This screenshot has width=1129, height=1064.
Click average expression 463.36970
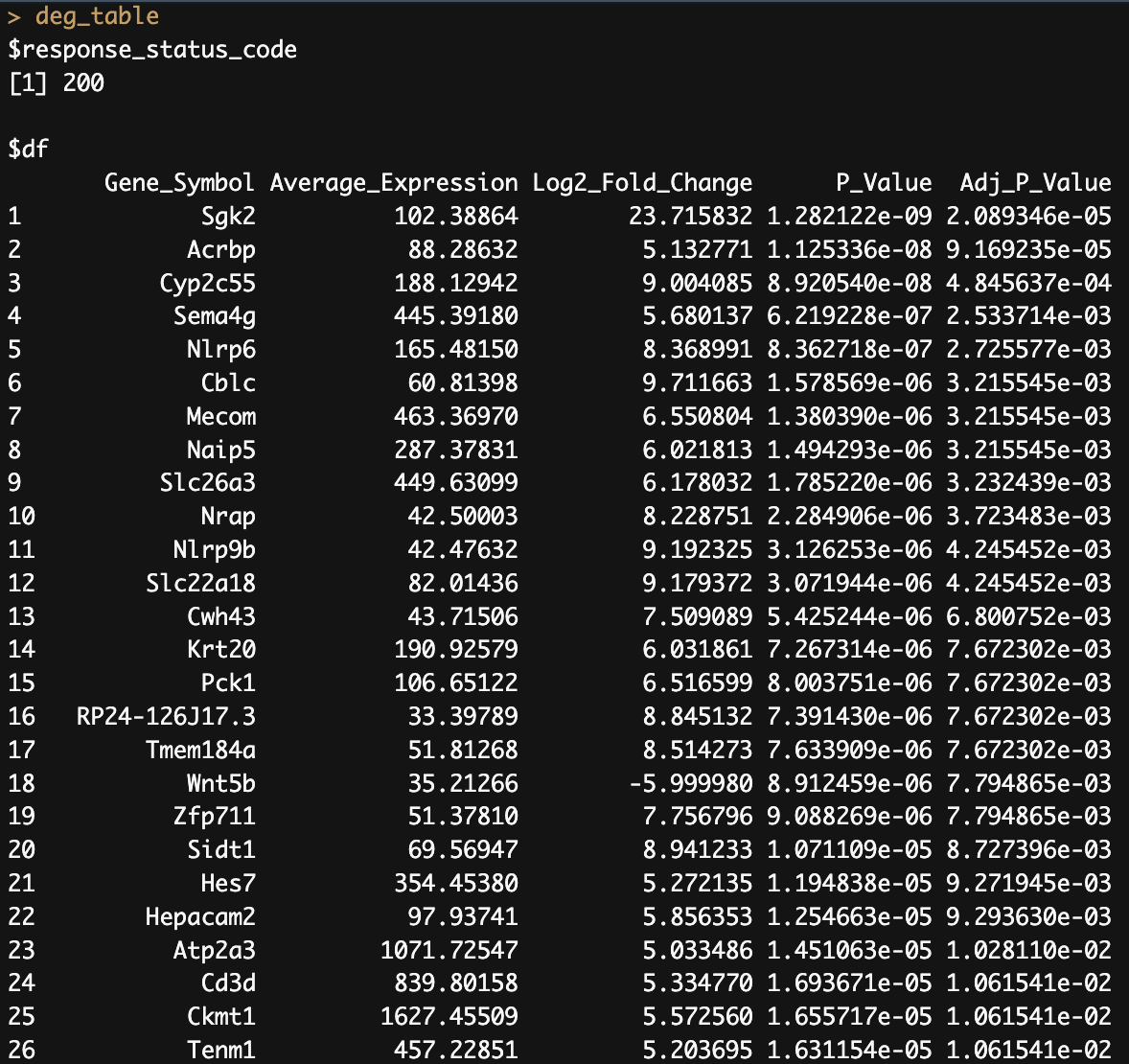click(456, 416)
